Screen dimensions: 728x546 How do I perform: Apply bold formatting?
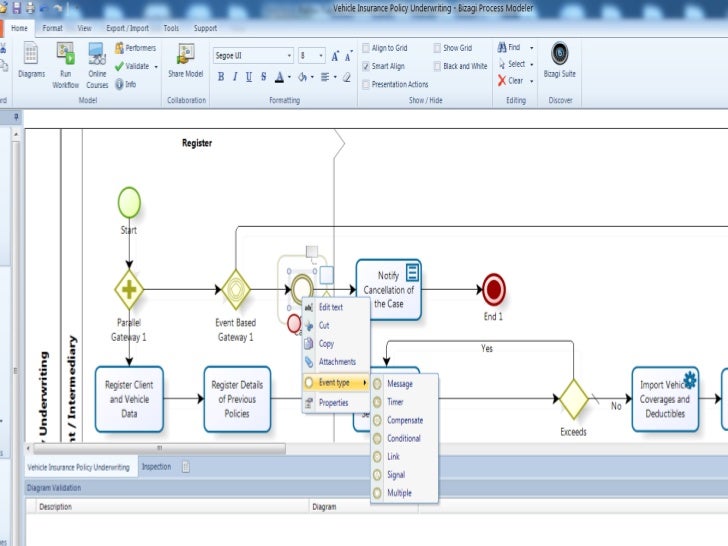coord(221,77)
